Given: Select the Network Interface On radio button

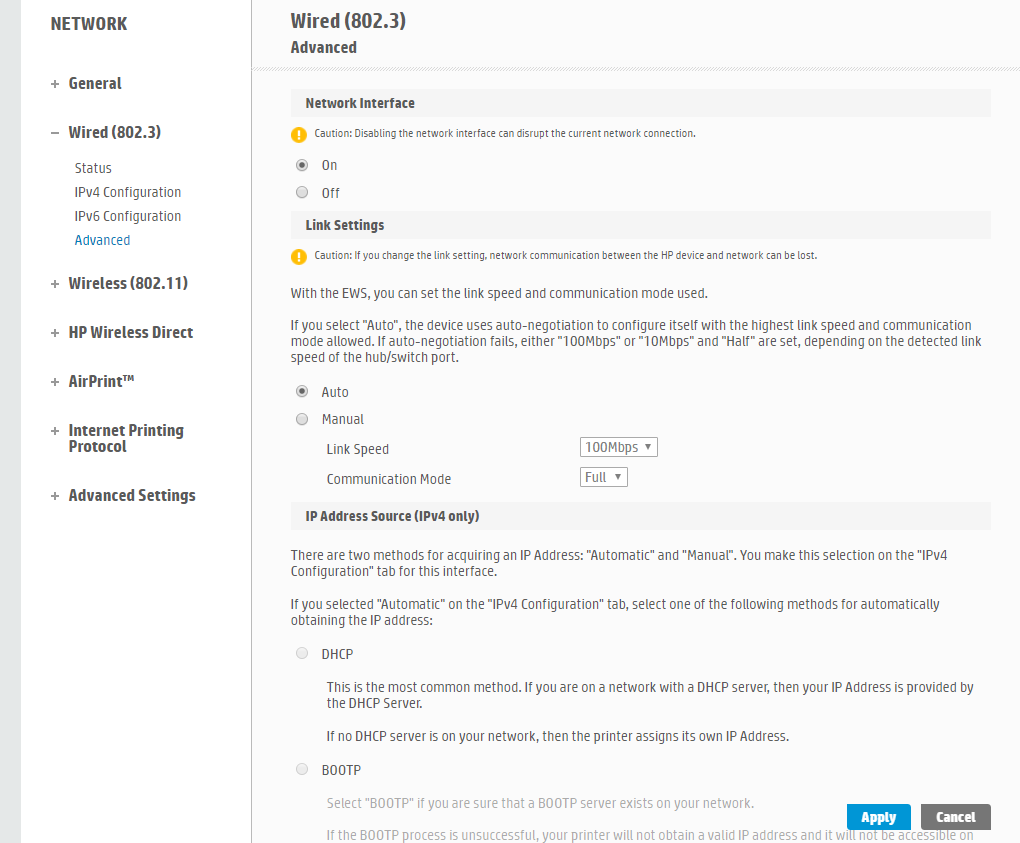Looking at the screenshot, I should pos(302,165).
